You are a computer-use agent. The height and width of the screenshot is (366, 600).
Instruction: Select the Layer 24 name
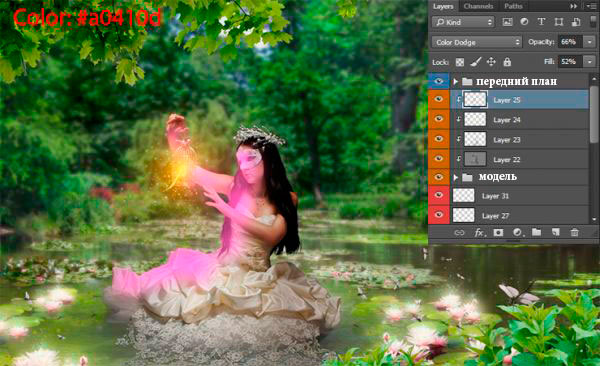[507, 120]
